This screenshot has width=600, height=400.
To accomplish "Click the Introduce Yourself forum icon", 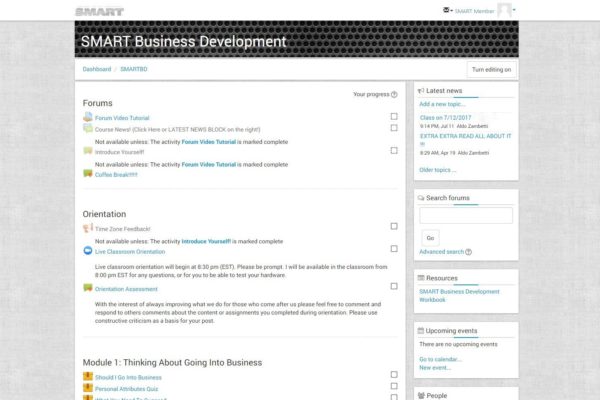I will (88, 151).
